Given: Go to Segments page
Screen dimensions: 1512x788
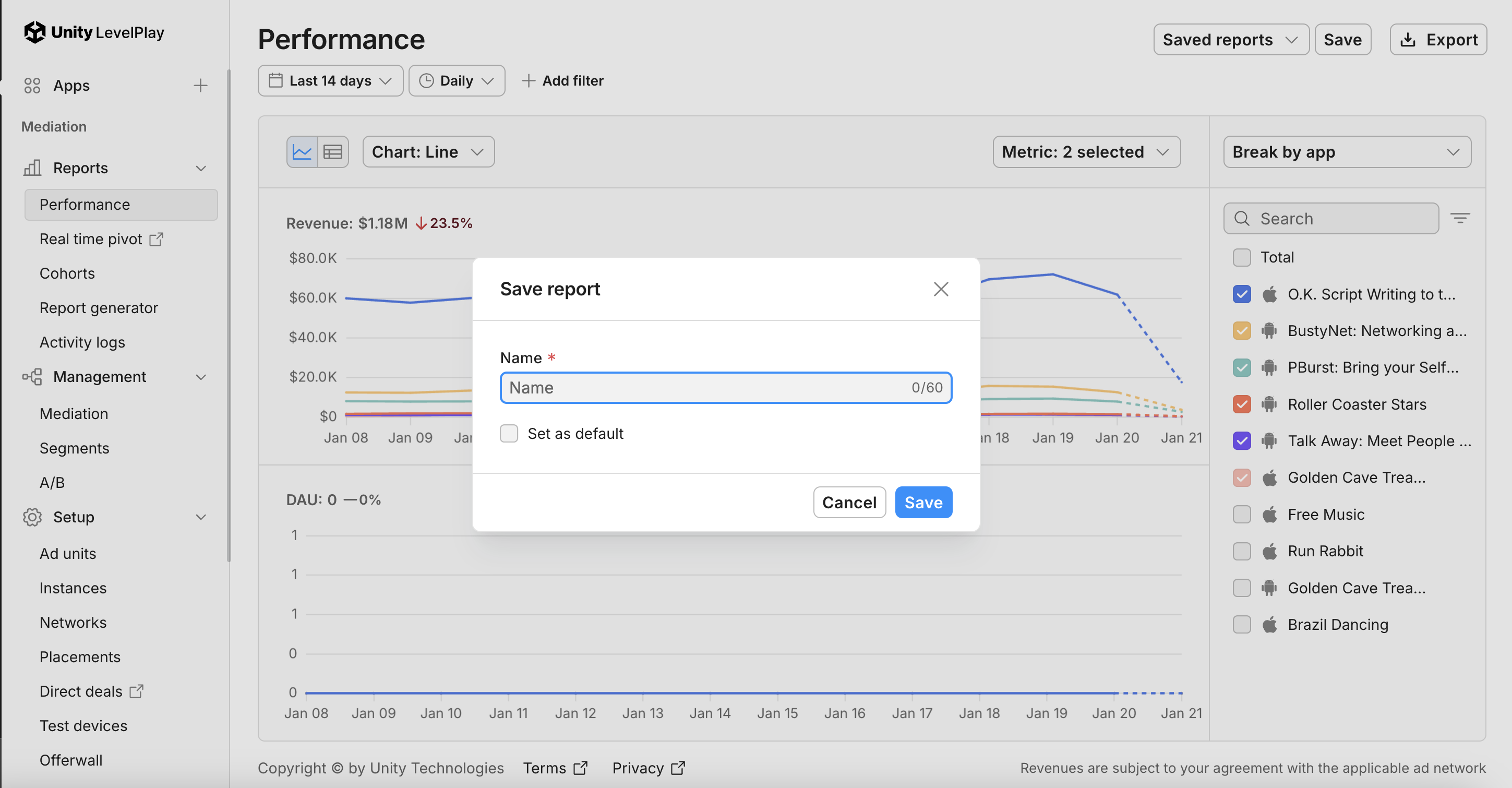Looking at the screenshot, I should pyautogui.click(x=75, y=448).
